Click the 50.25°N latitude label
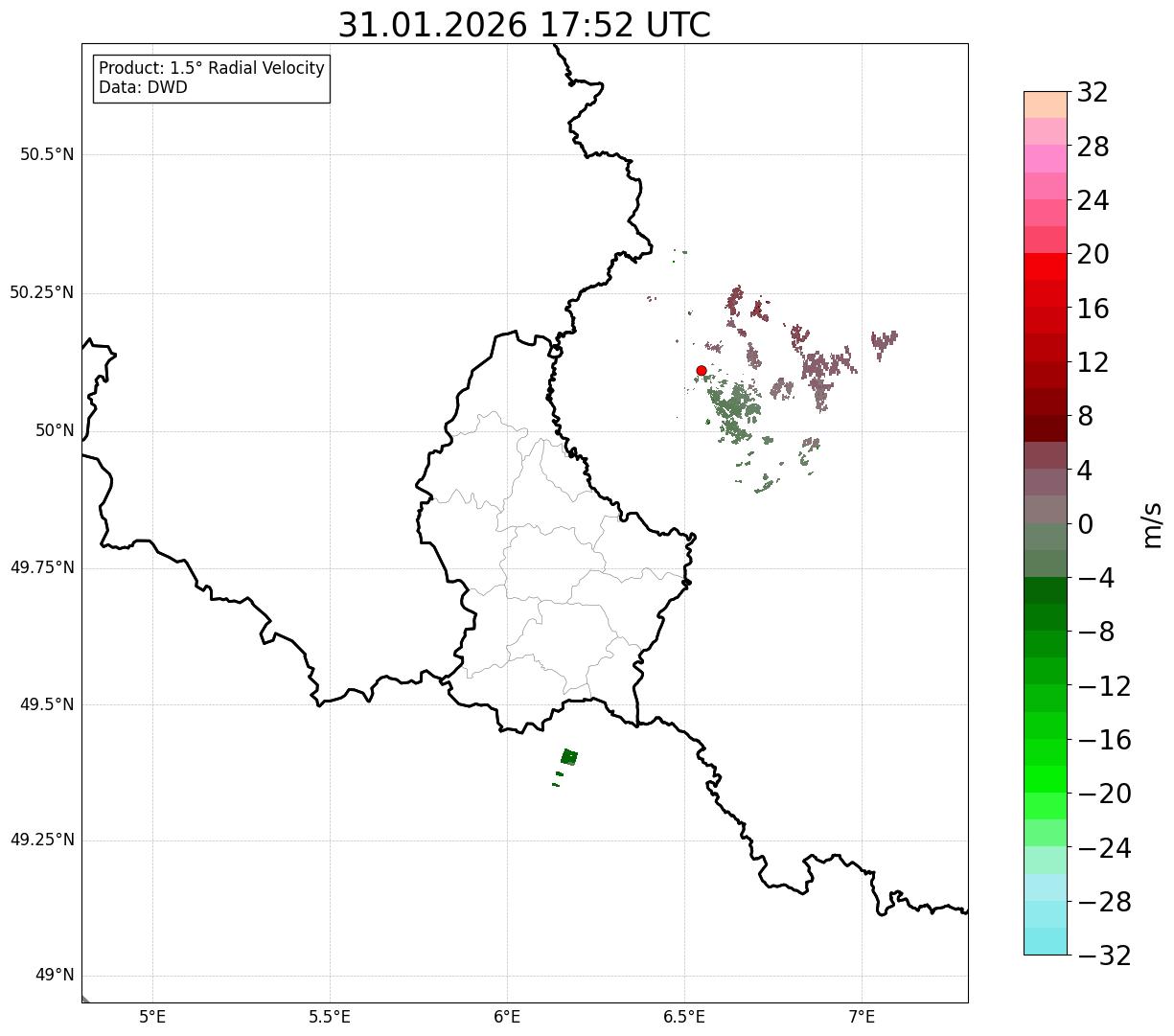This screenshot has height=1036, width=1174. pos(42,292)
